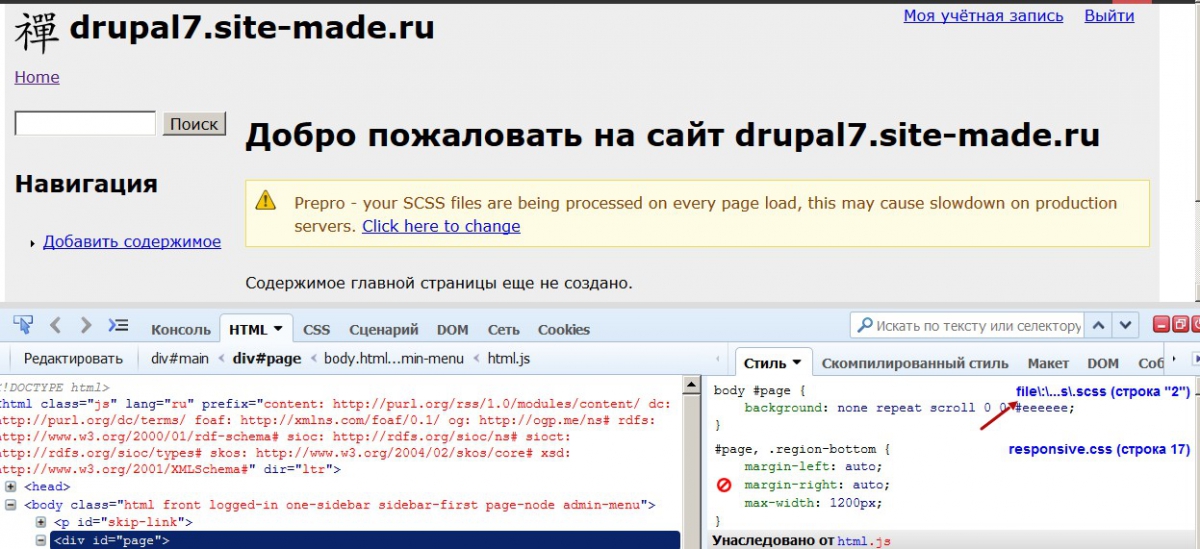Expand the <p id="skip-link"> node
The width and height of the screenshot is (1200, 549).
coord(41,522)
